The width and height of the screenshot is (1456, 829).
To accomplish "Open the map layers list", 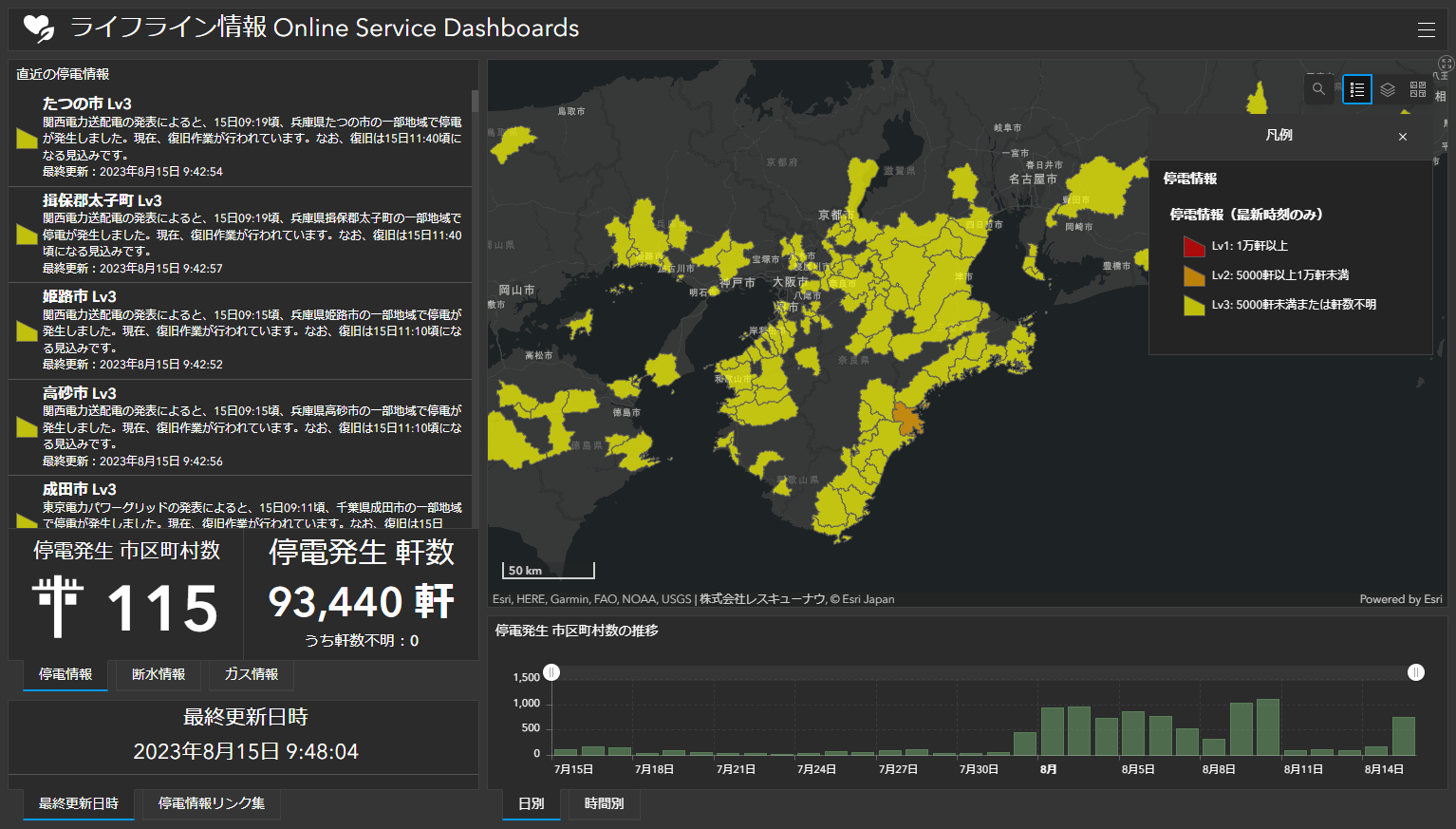I will click(x=1388, y=89).
